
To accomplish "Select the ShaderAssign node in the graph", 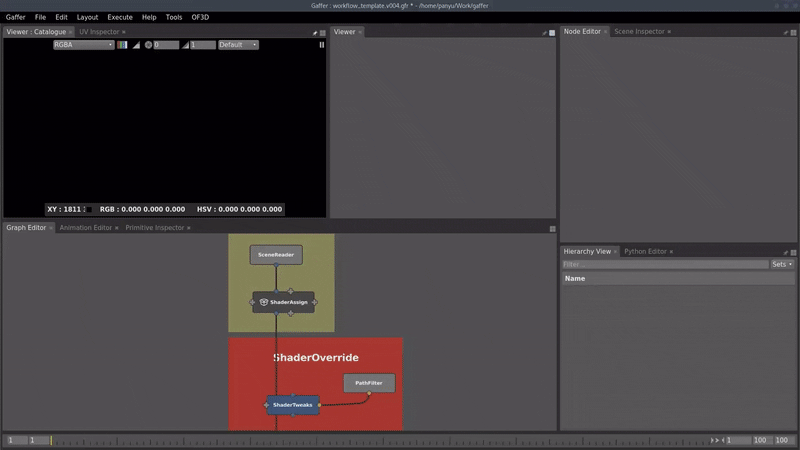I will [284, 302].
